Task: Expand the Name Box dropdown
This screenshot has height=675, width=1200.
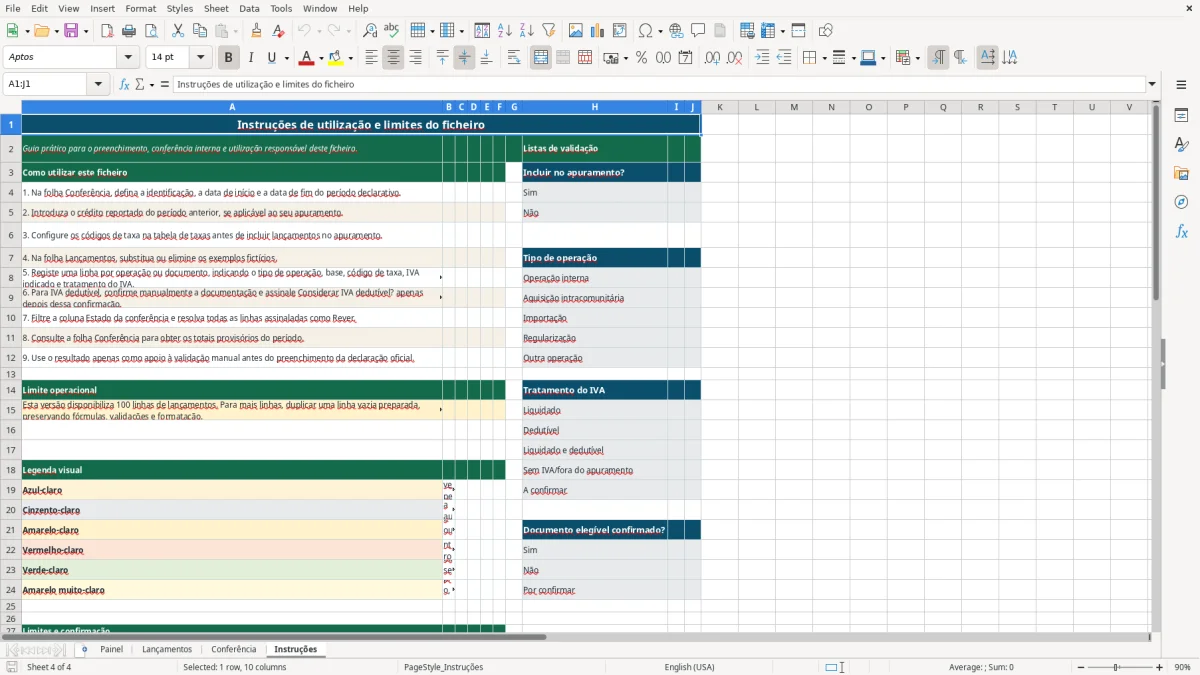Action: (98, 85)
